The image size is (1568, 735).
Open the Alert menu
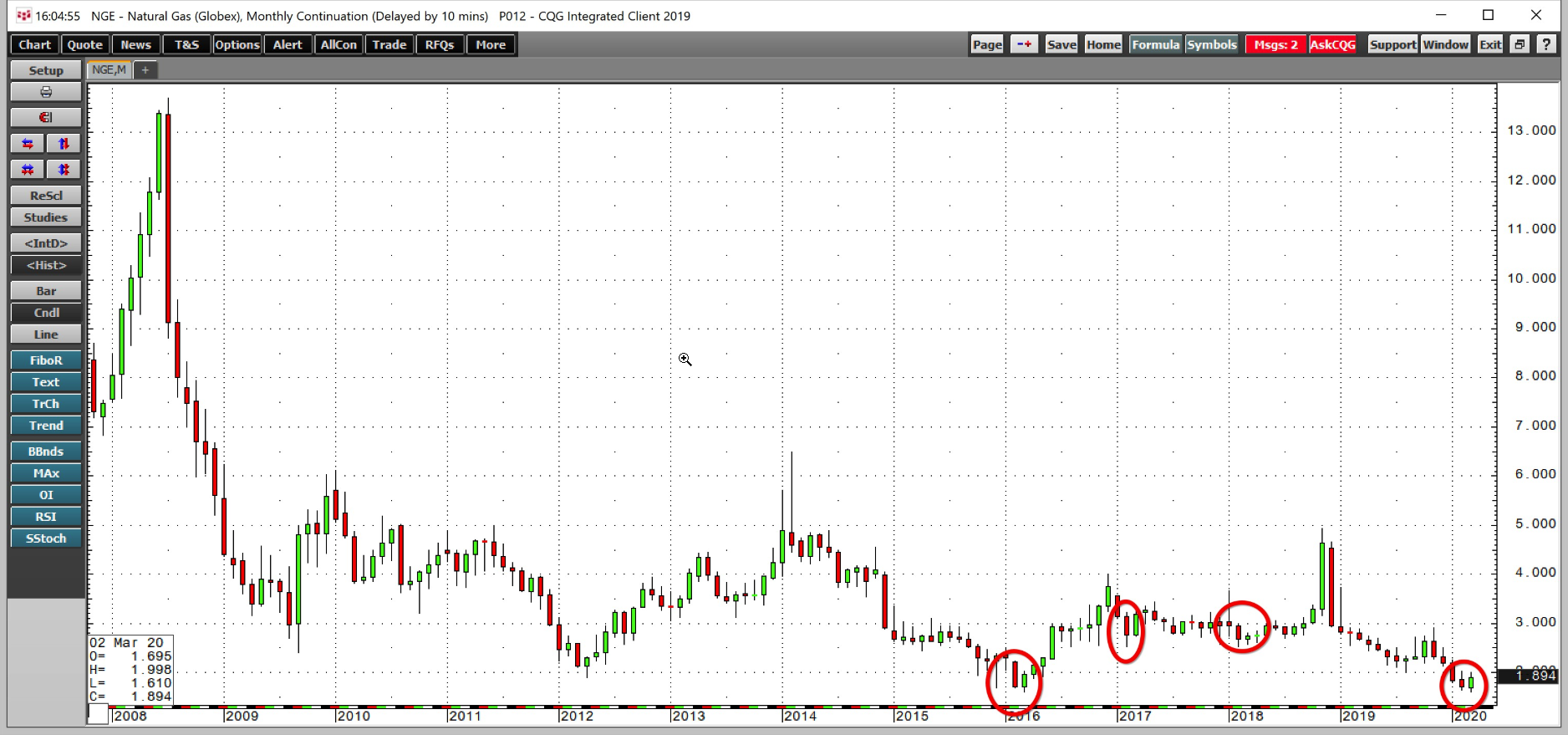(x=288, y=45)
